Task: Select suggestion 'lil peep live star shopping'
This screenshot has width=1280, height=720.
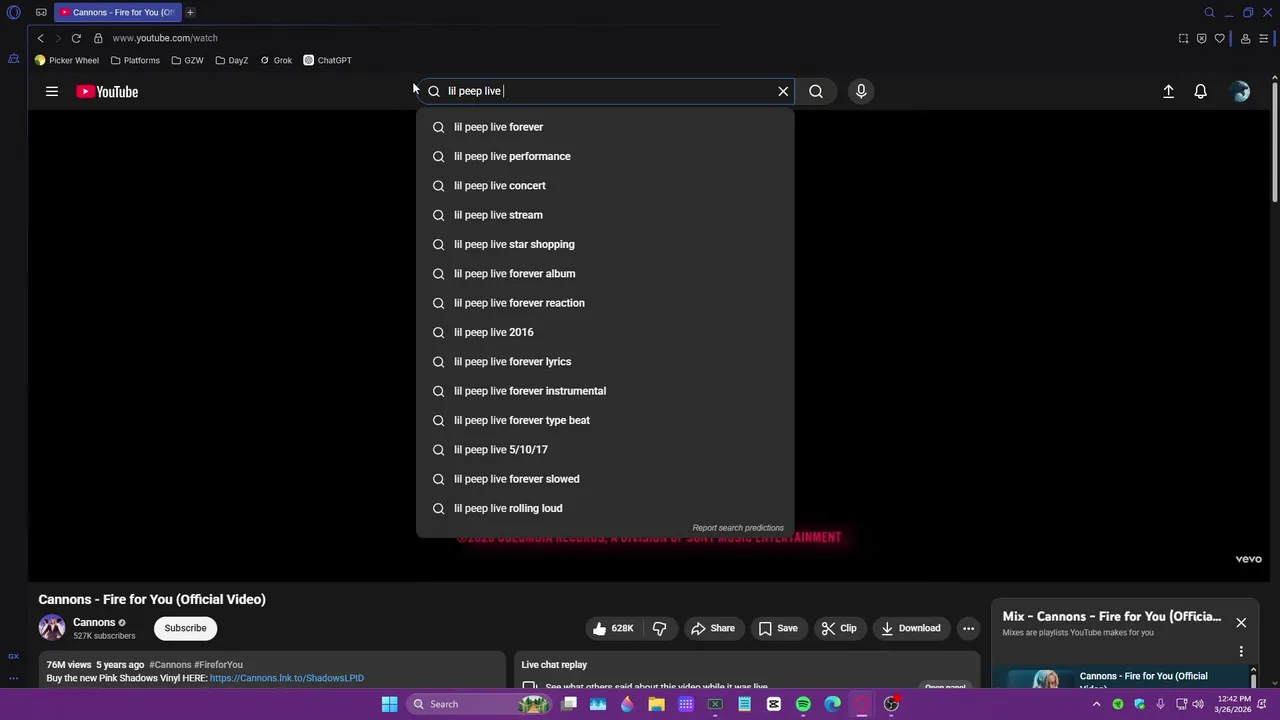Action: (x=605, y=244)
